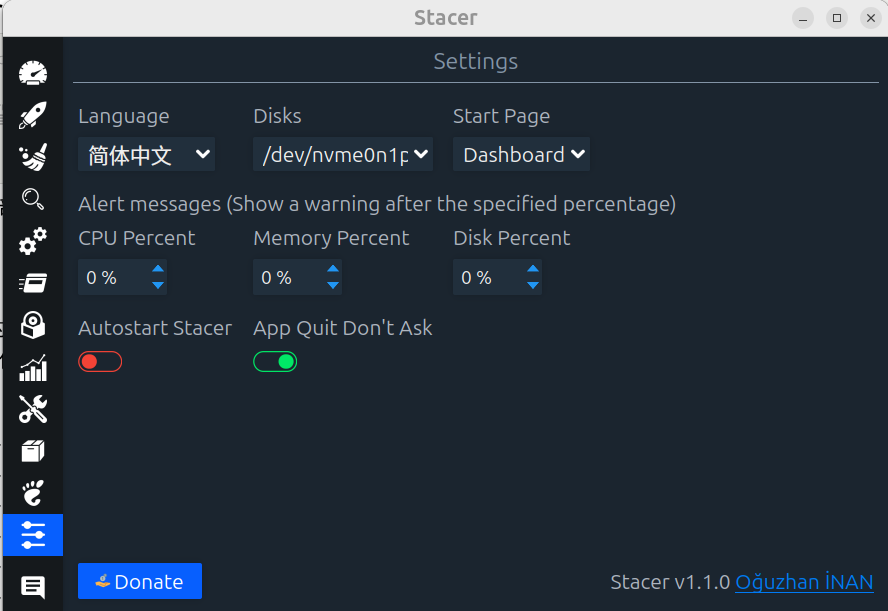This screenshot has height=611, width=888.
Task: Open the Disks dropdown list
Action: pos(343,155)
